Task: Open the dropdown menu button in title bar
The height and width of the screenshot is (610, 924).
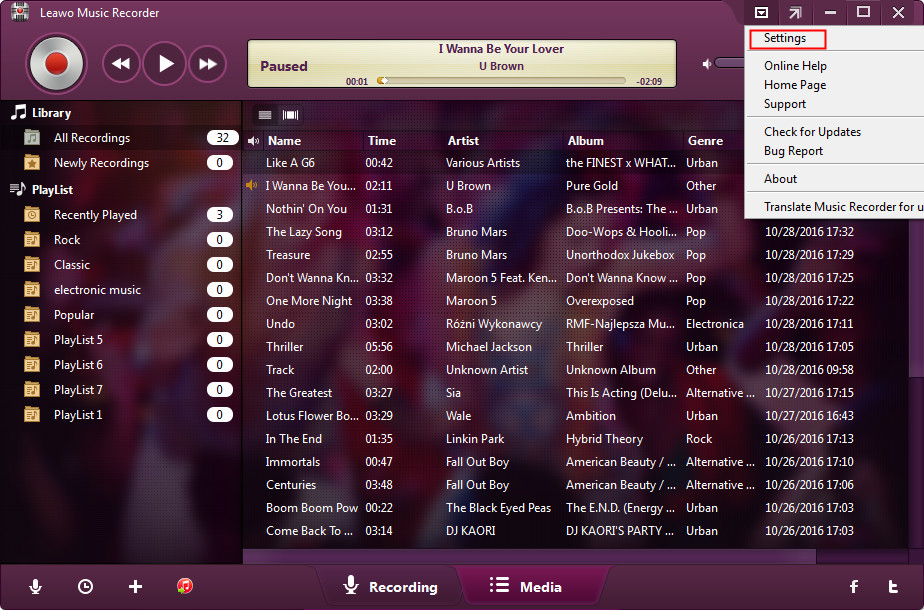Action: point(761,13)
